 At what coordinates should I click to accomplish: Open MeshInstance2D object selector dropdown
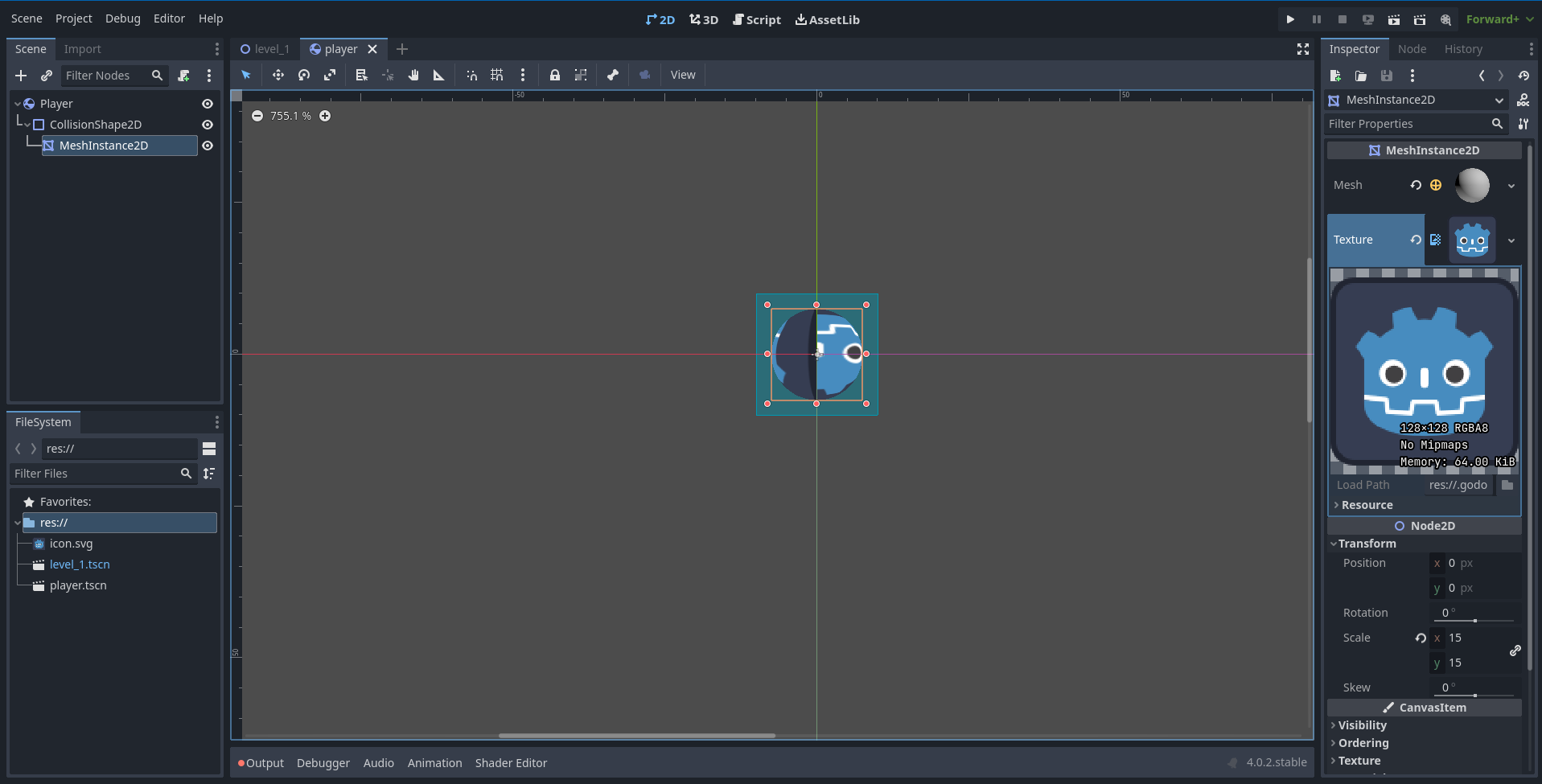[x=1416, y=100]
